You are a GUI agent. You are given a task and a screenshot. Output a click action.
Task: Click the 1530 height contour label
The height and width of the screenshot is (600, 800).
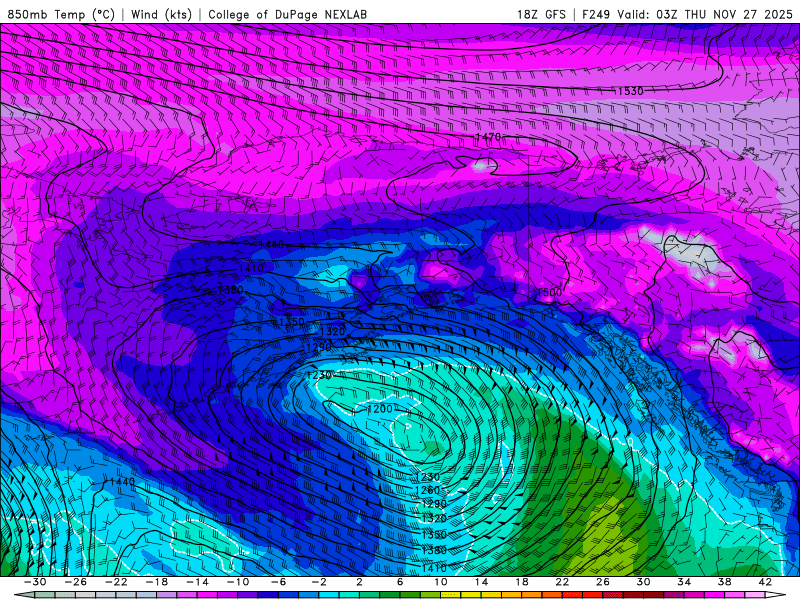click(x=631, y=91)
